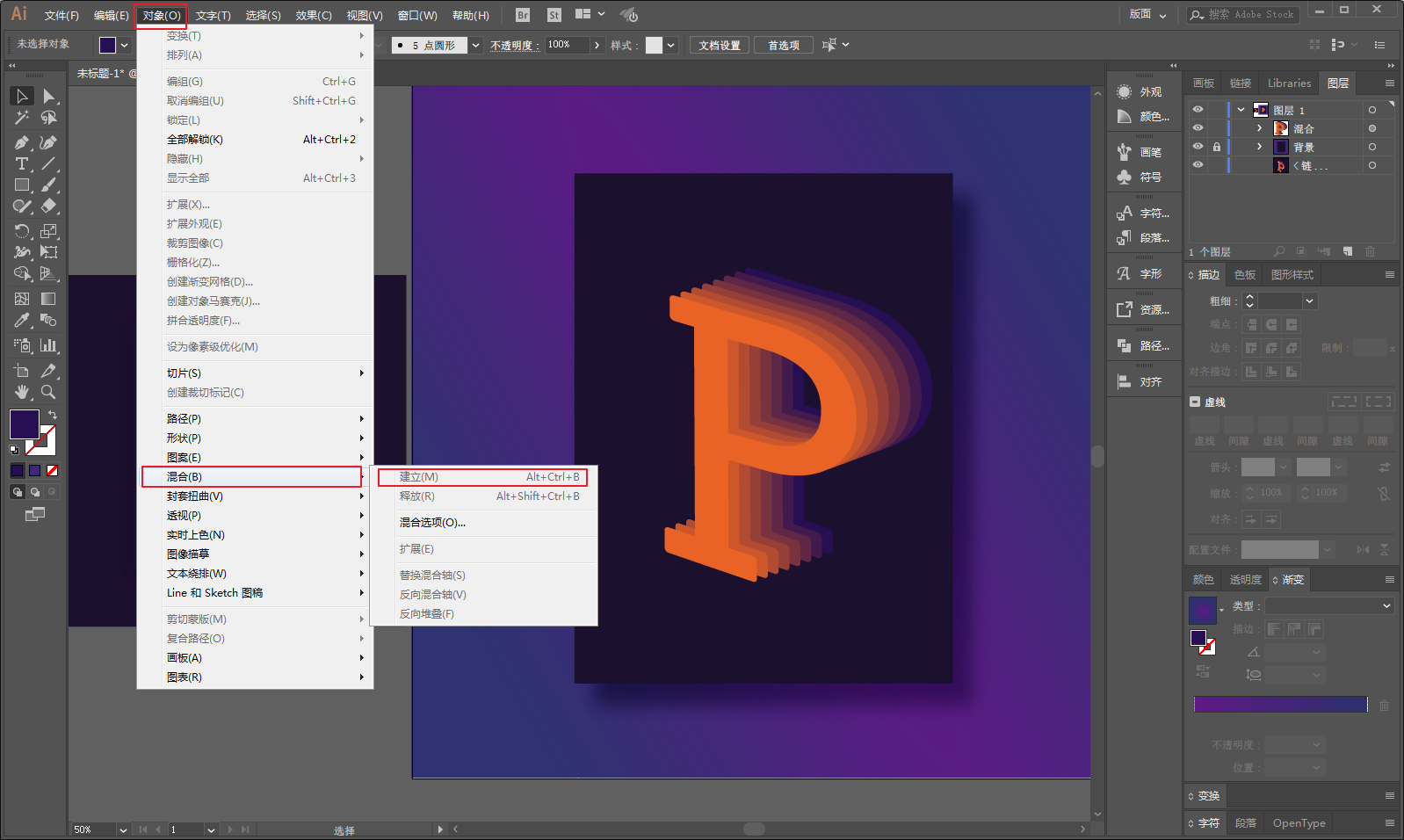Expand the 混合 sublayer
The height and width of the screenshot is (840, 1404).
coord(1259,128)
